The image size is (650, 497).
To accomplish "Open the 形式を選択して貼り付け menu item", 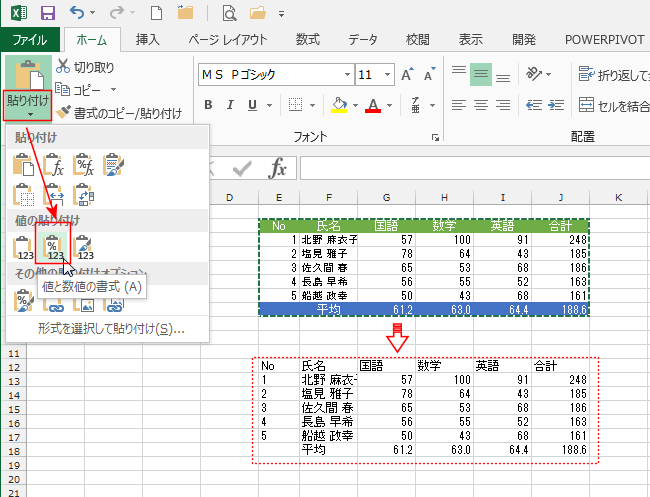I will tap(110, 328).
